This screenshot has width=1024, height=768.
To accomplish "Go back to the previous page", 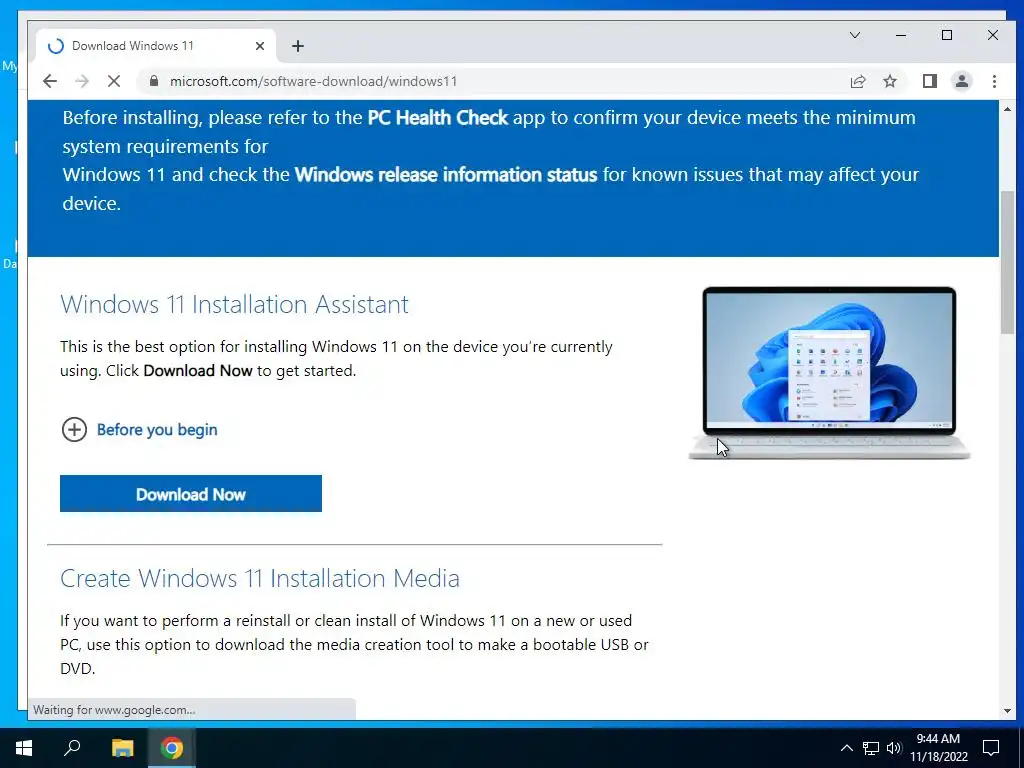I will [50, 81].
